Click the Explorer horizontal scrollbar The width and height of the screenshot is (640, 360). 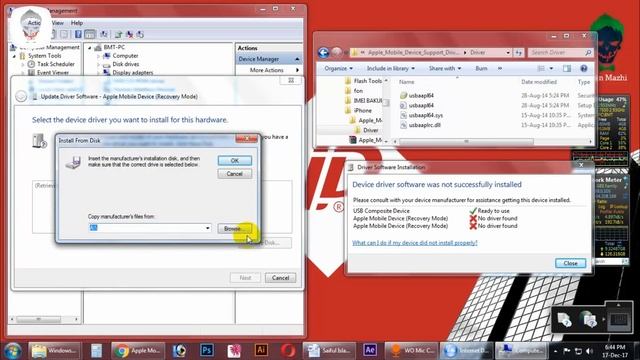click(x=466, y=142)
